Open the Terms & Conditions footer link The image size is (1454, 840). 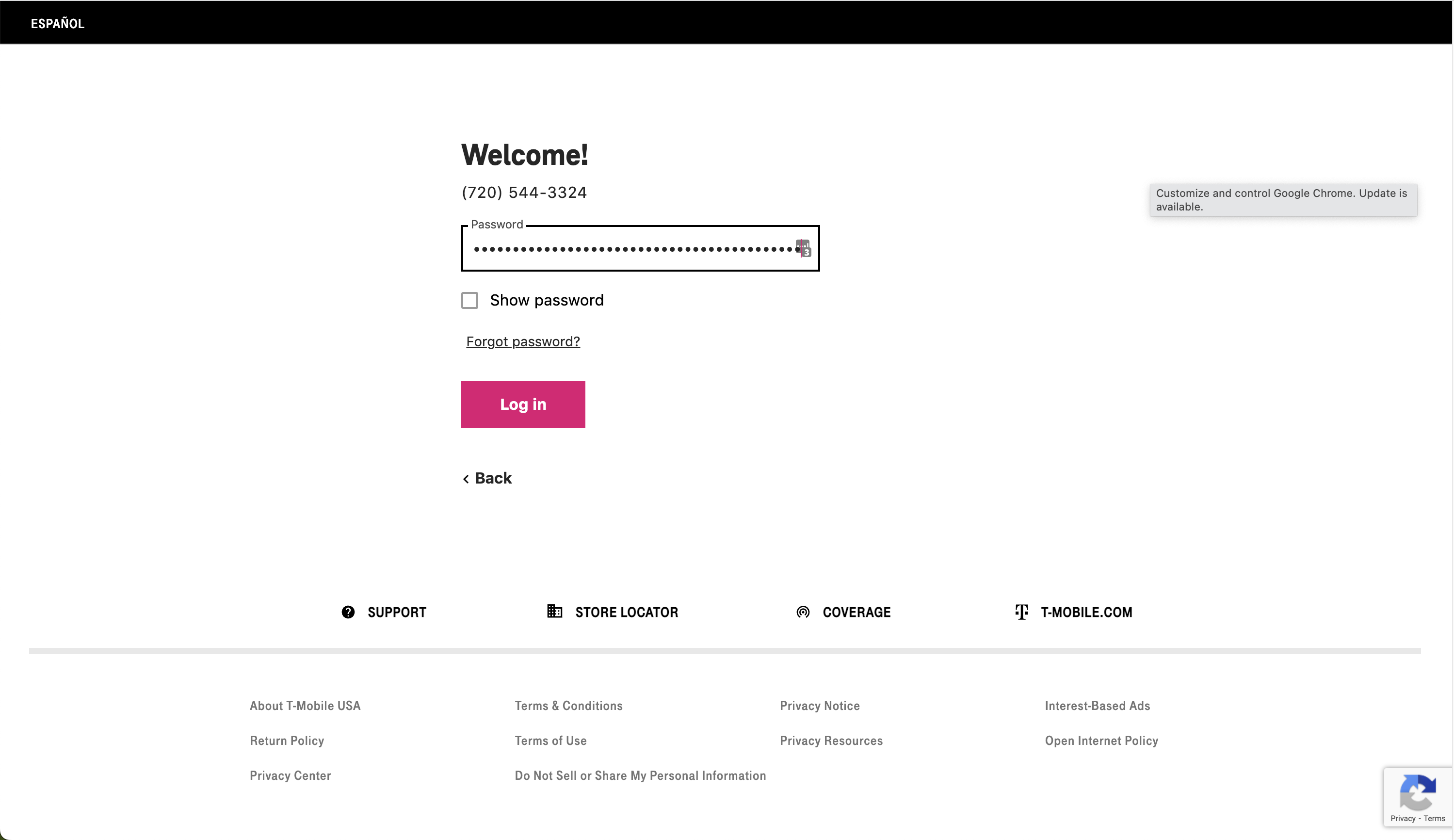(568, 706)
